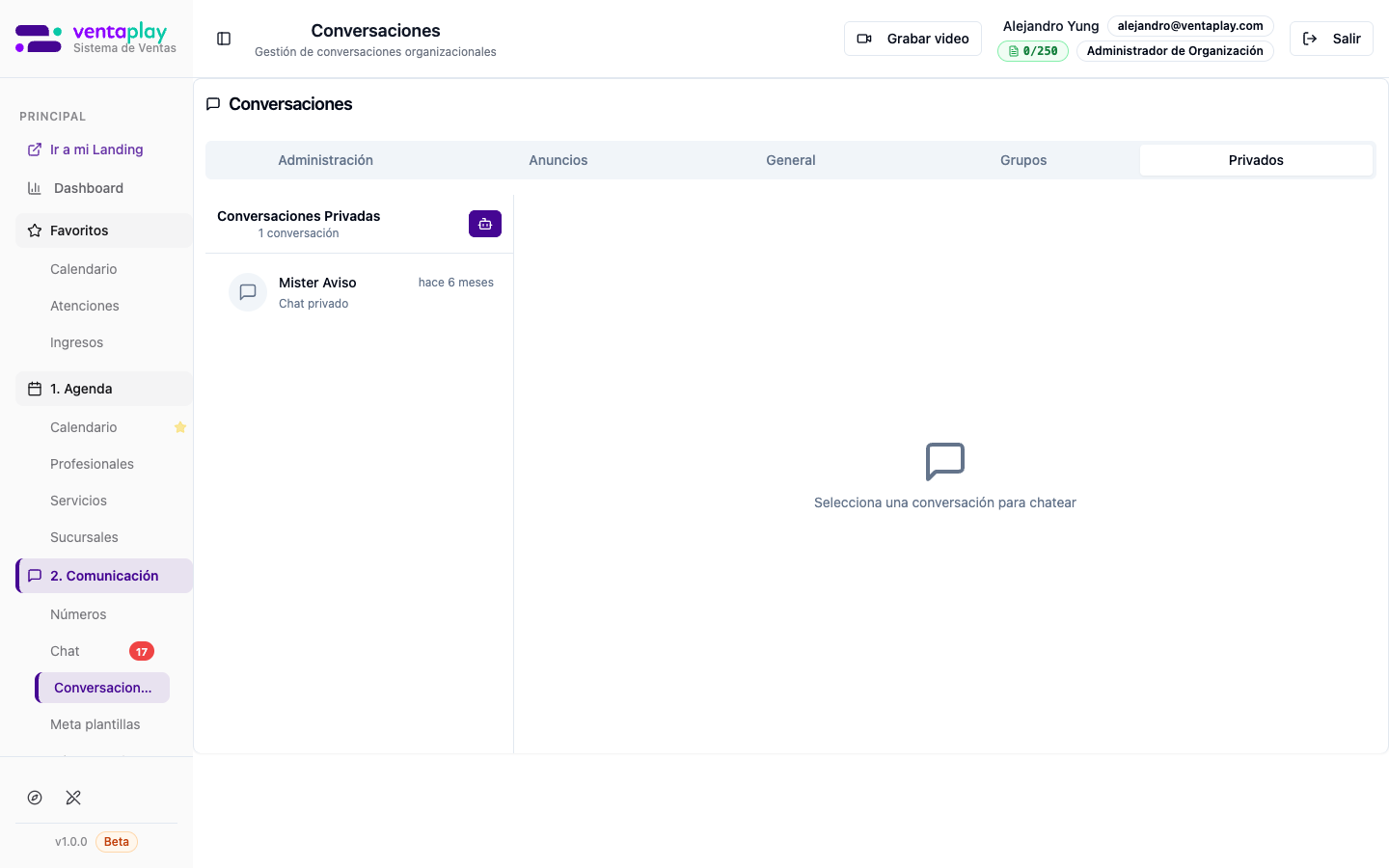The width and height of the screenshot is (1389, 868).
Task: Click the ventaplay logo
Action: point(95,39)
